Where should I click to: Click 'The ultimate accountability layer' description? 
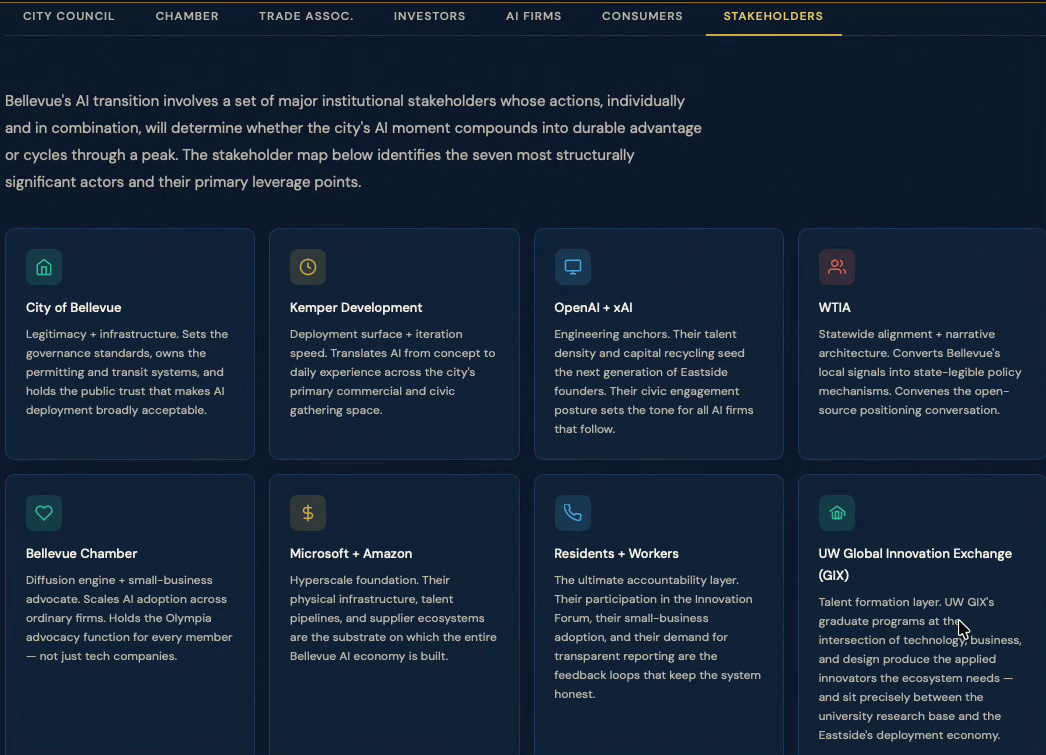[x=657, y=637]
